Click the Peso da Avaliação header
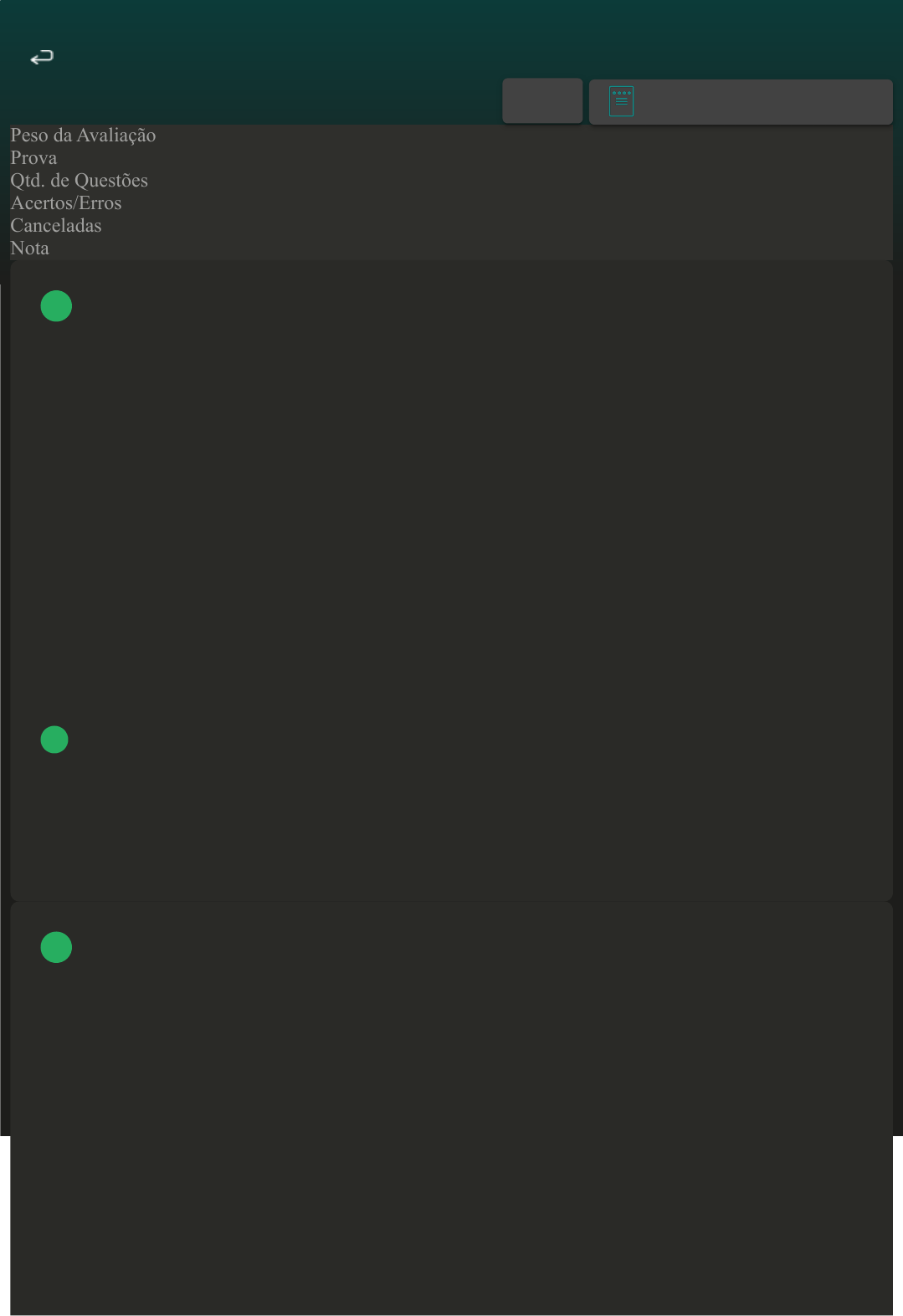 click(x=83, y=136)
